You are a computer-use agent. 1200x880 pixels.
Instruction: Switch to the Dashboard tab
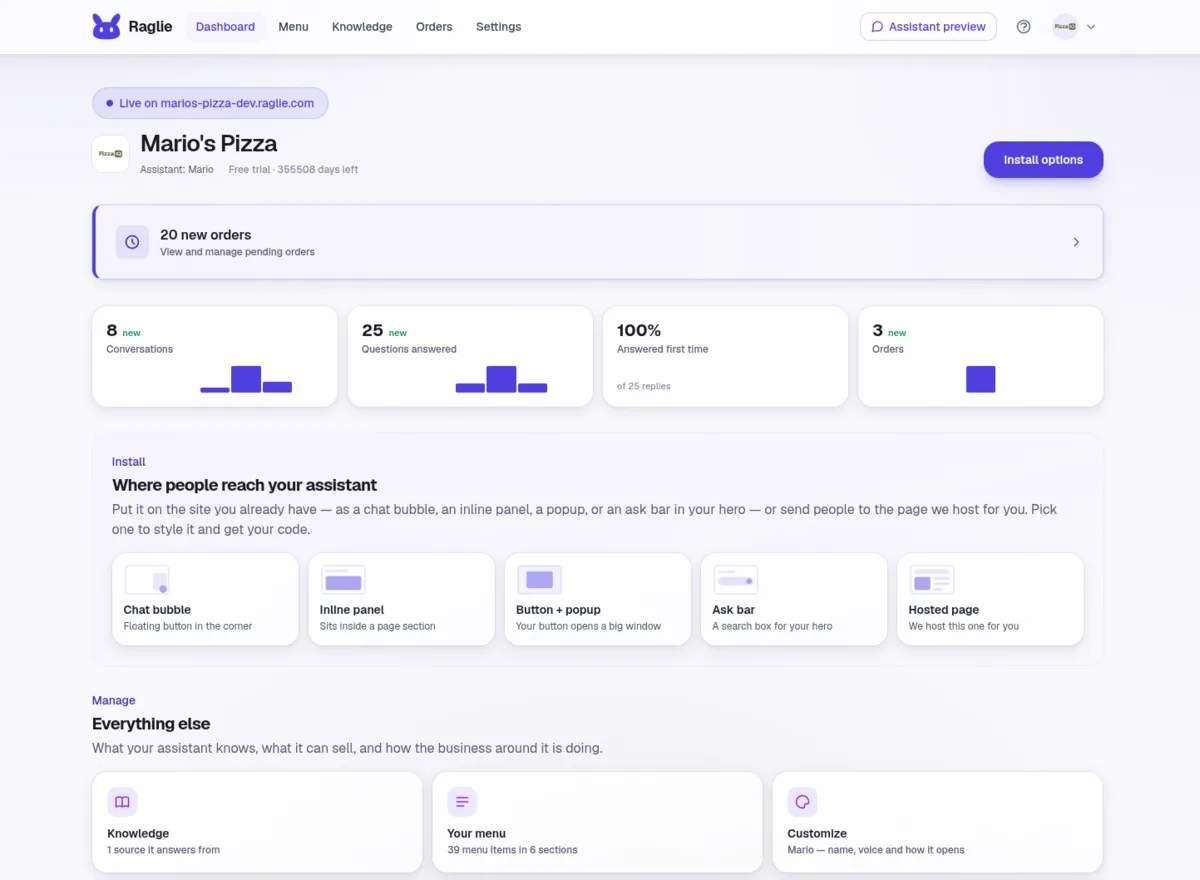(225, 27)
